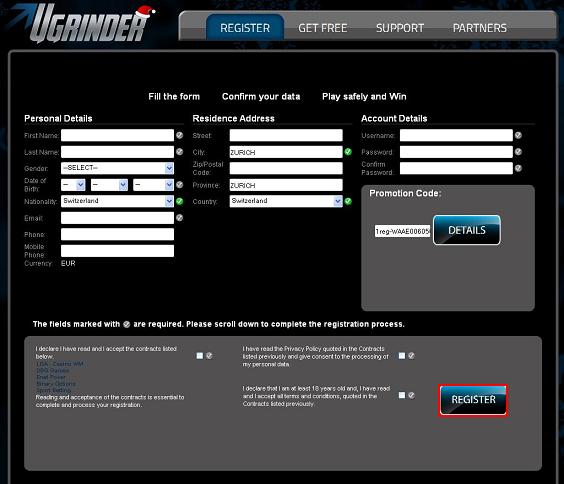564x484 pixels.
Task: Open the first Date of Birth dropdown
Action: coord(73,185)
